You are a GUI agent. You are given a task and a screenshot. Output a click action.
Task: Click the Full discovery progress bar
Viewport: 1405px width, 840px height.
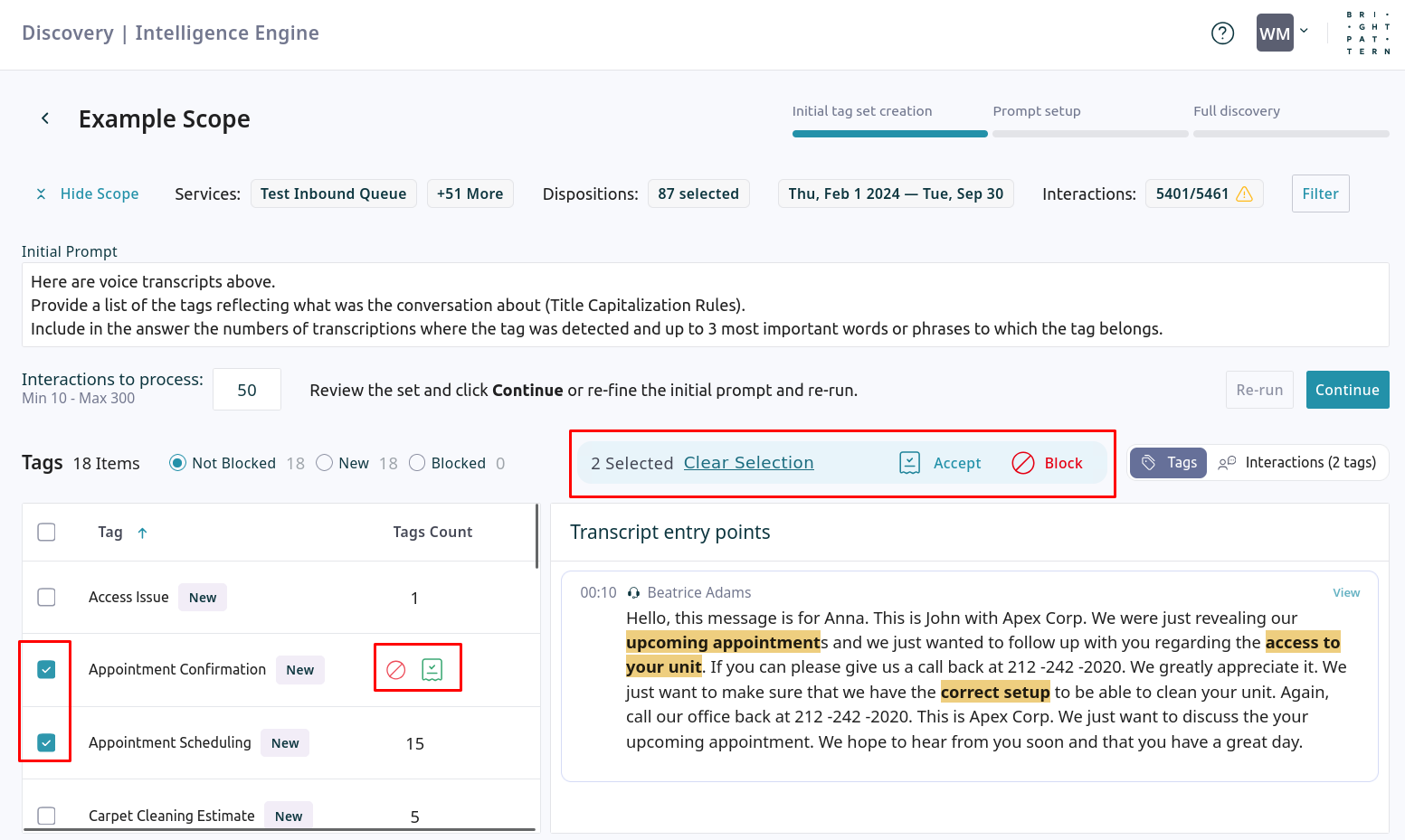[x=1291, y=134]
